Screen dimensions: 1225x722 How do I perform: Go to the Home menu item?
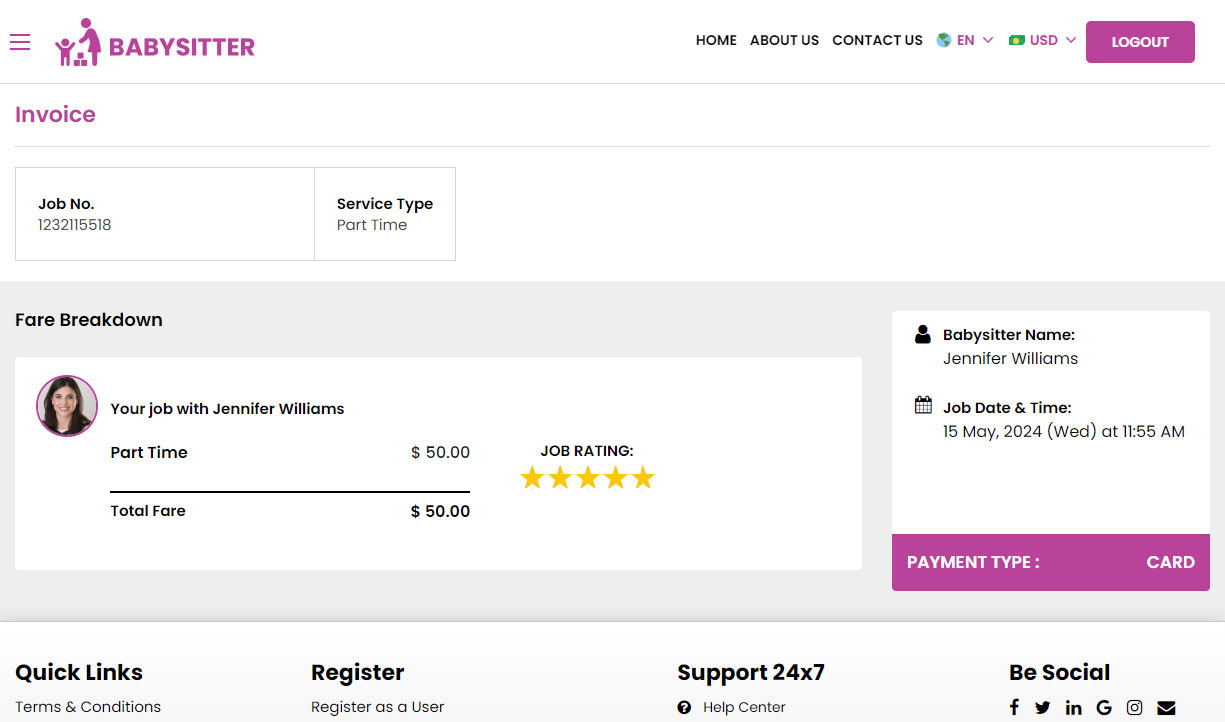tap(716, 40)
